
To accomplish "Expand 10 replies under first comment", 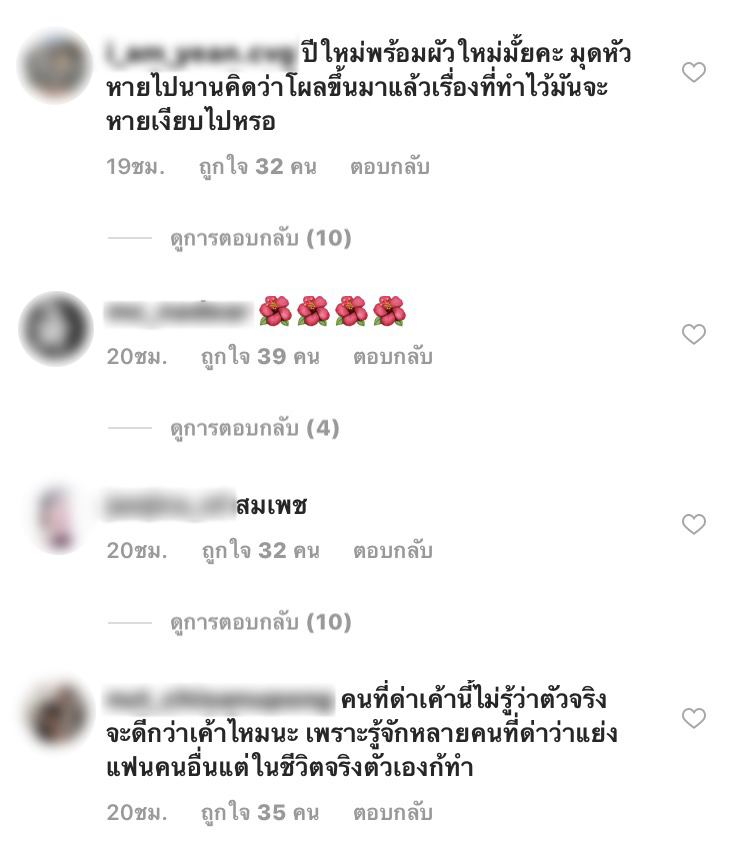I will coord(260,238).
